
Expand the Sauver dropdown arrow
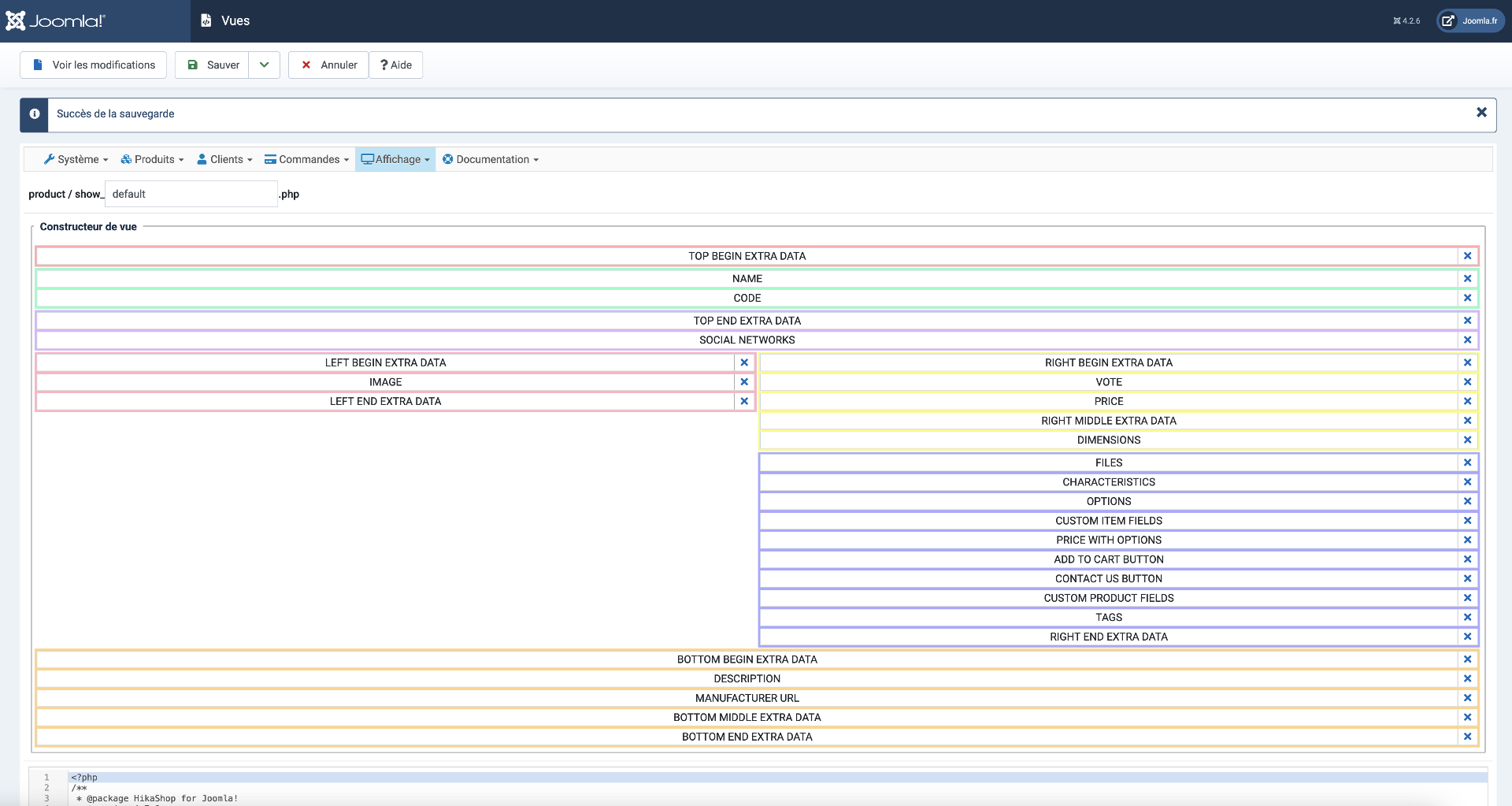265,65
